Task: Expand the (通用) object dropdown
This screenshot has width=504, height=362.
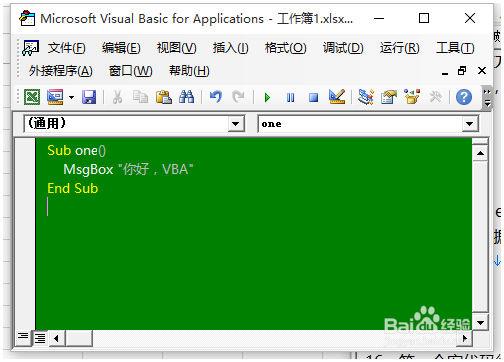Action: pos(235,124)
